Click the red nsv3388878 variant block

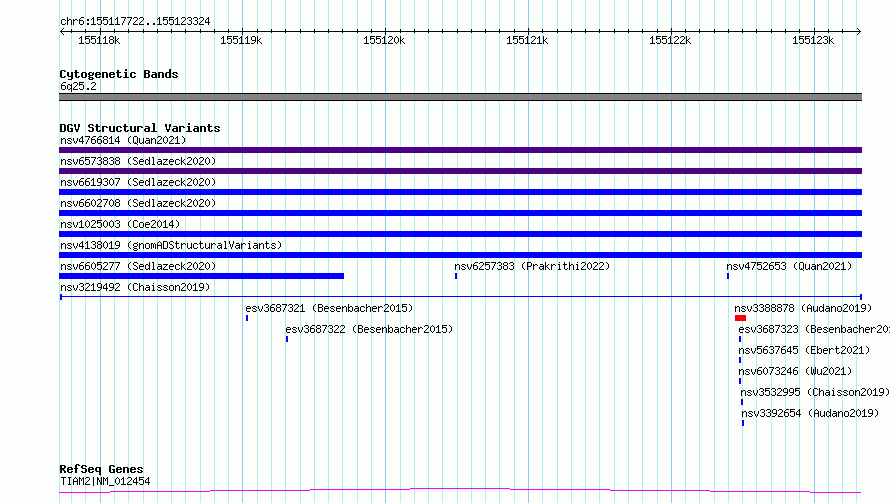click(x=740, y=318)
